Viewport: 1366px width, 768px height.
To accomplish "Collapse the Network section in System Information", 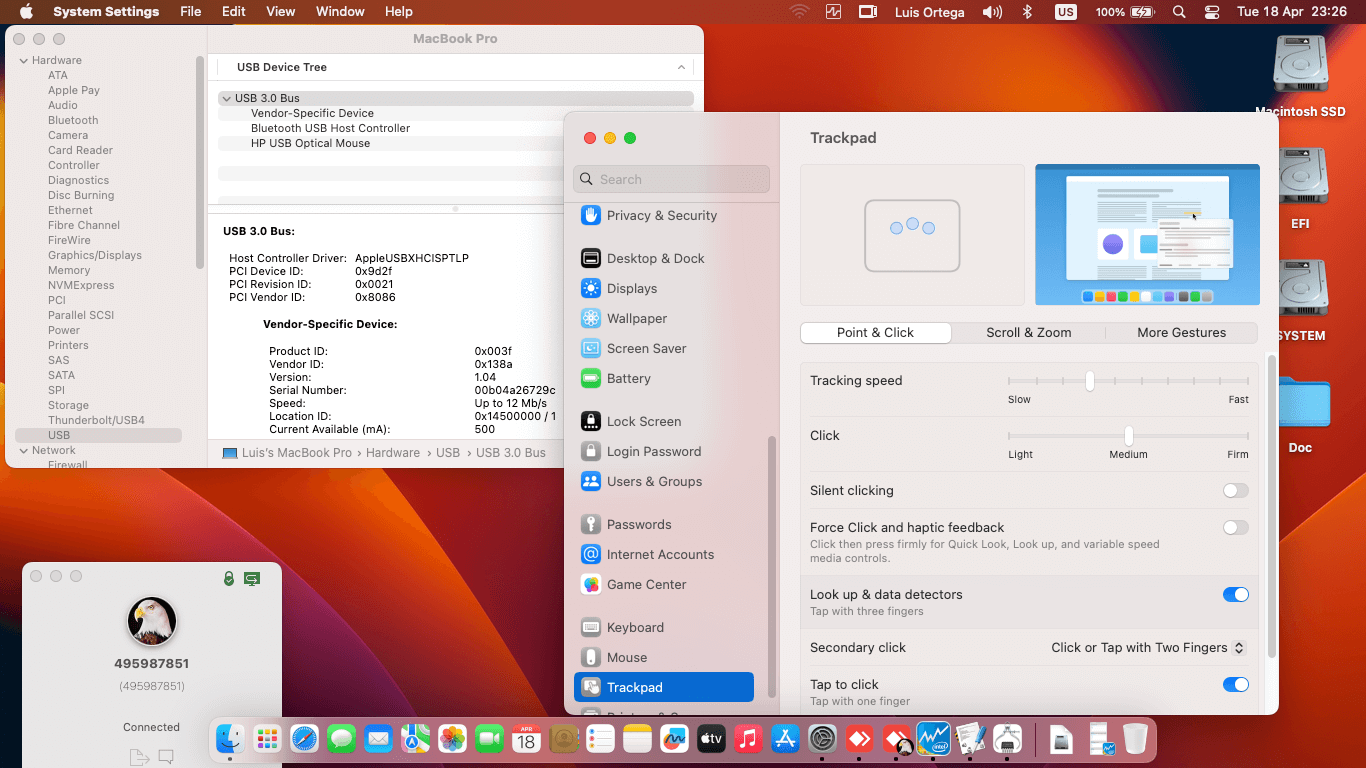I will pos(24,450).
